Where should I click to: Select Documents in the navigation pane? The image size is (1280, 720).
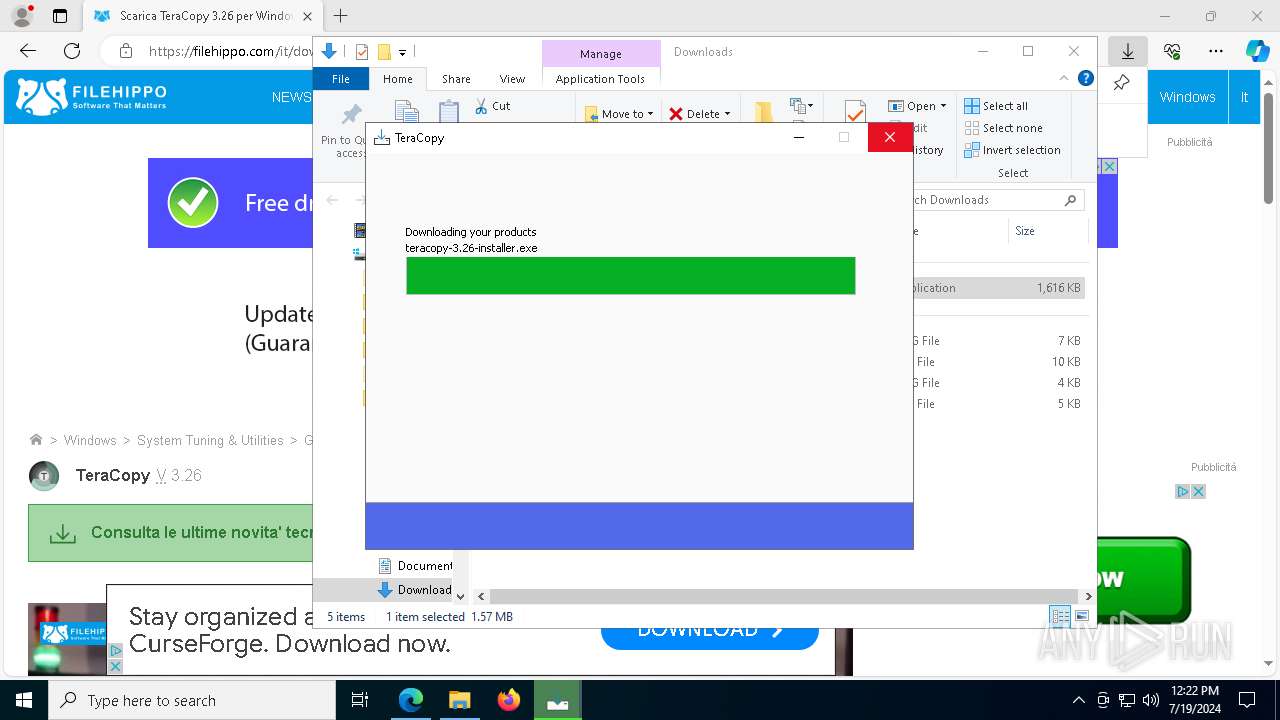pyautogui.click(x=415, y=566)
